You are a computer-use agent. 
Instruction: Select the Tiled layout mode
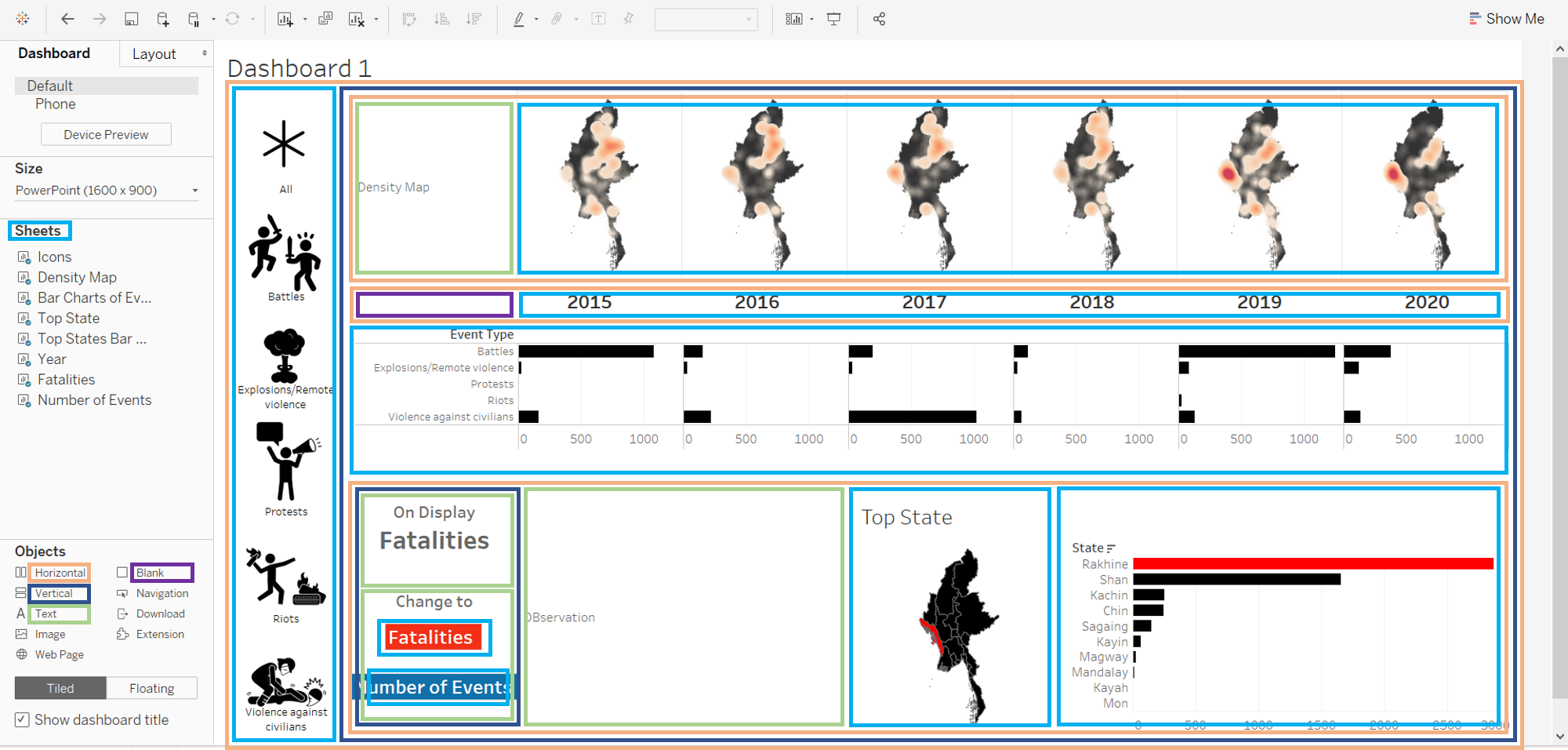pos(60,688)
